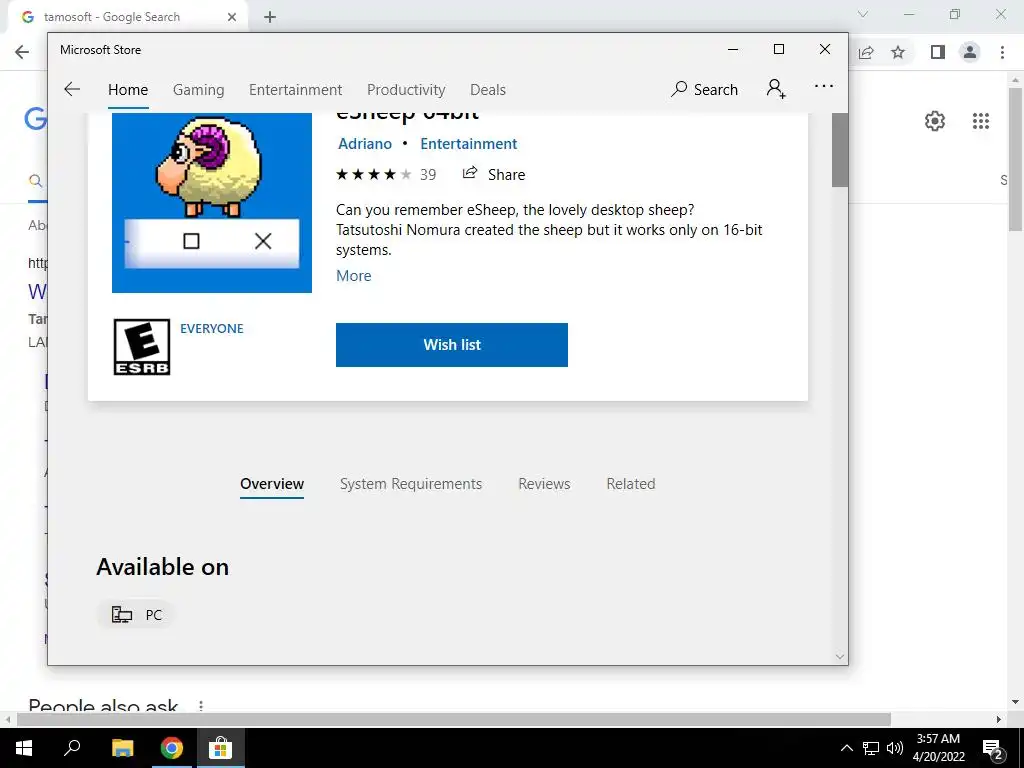
Task: Open Chrome three-dot menu
Action: click(x=1002, y=52)
